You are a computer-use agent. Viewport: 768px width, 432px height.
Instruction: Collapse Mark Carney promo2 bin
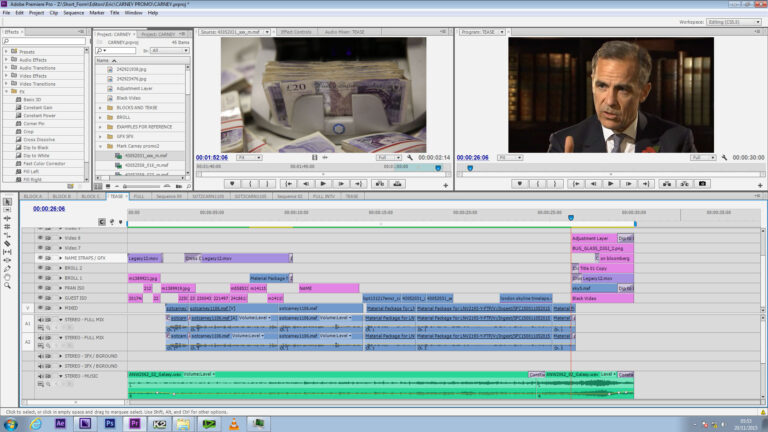[100, 146]
